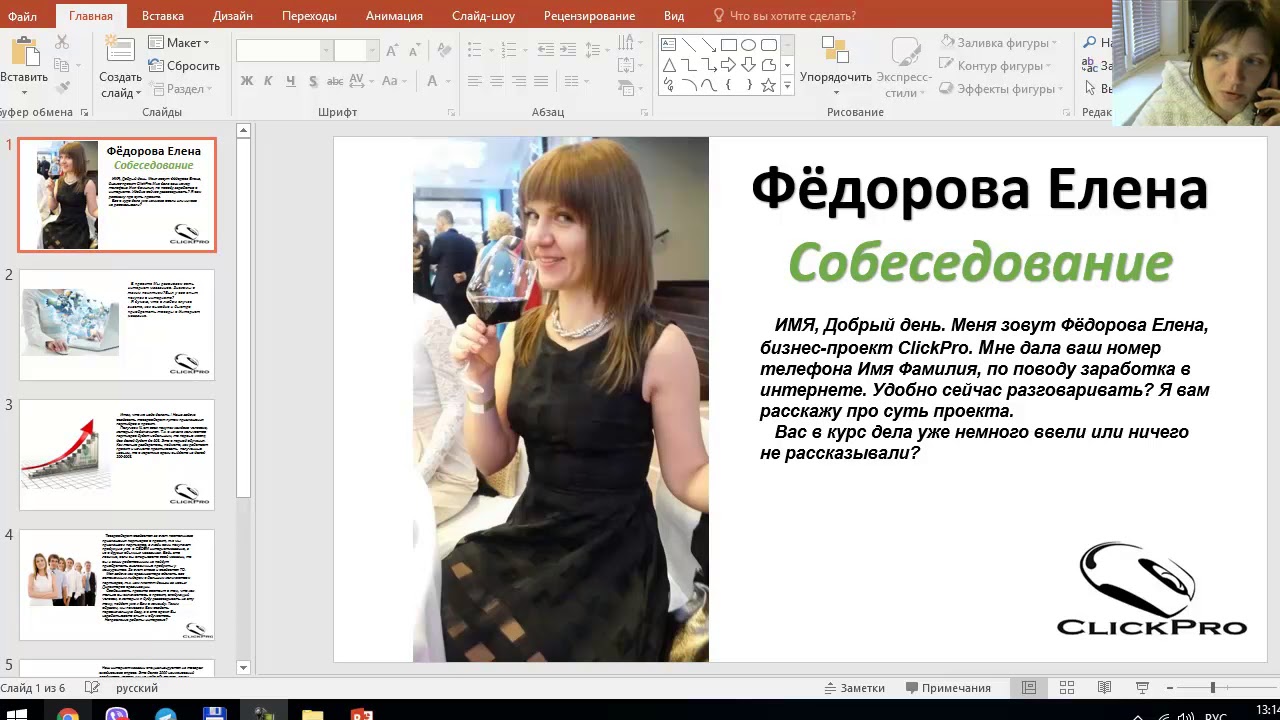Open the Layout (Макет) dropdown

(x=179, y=42)
